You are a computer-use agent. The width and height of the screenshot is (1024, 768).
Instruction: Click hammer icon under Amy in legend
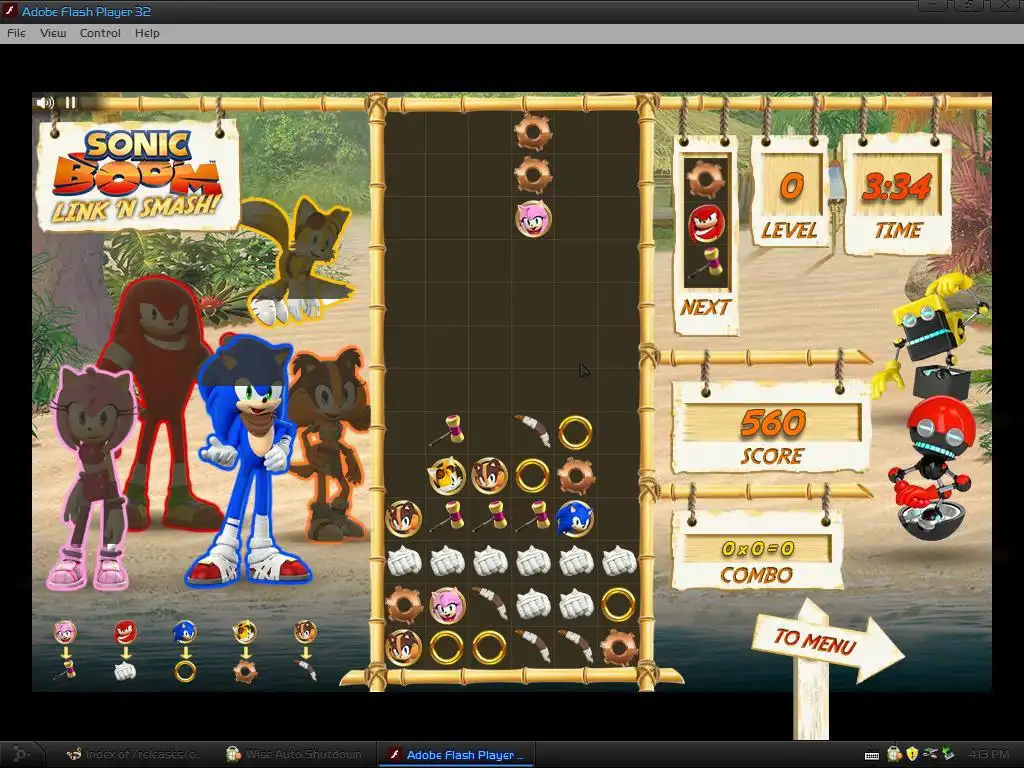point(65,670)
